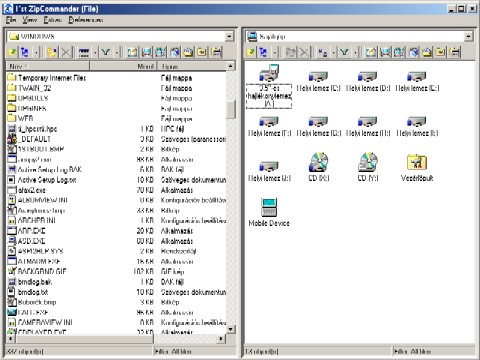Viewport: 480px width, 360px height.
Task: Click the filter funnel icon in right toolbar
Action: [344, 52]
